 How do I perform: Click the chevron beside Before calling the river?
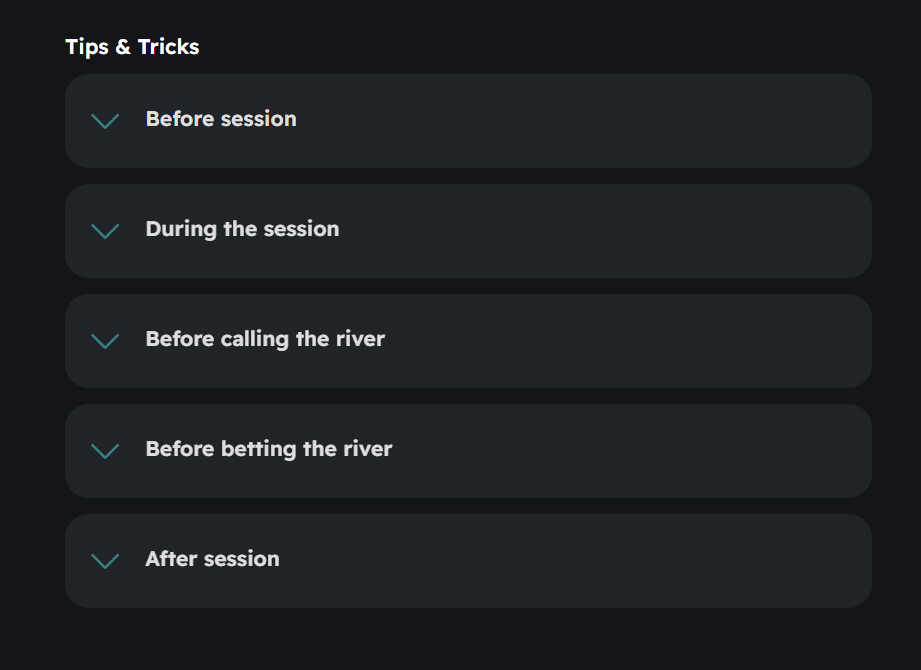point(105,341)
